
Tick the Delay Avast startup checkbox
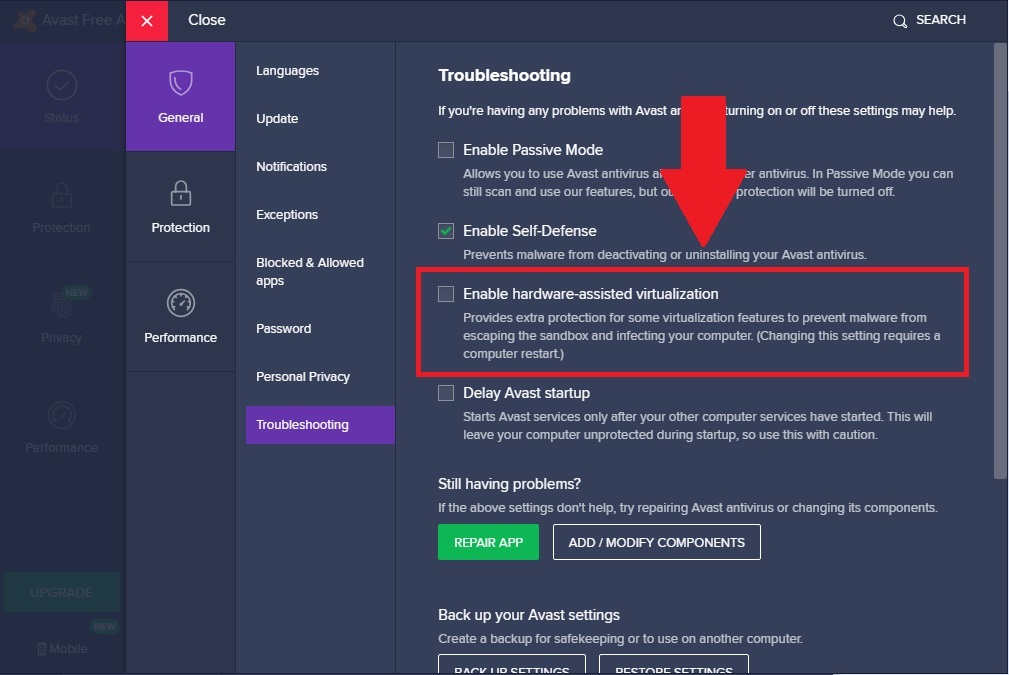446,393
